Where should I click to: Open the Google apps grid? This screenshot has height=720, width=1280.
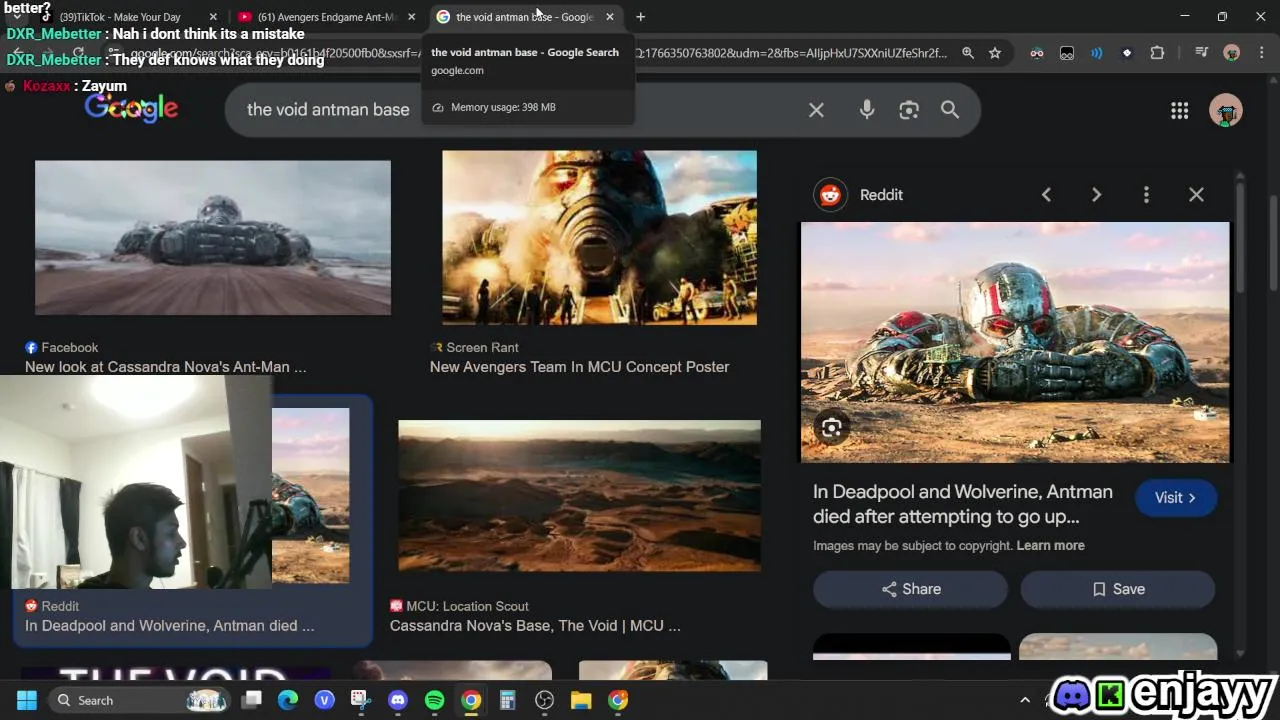1180,111
